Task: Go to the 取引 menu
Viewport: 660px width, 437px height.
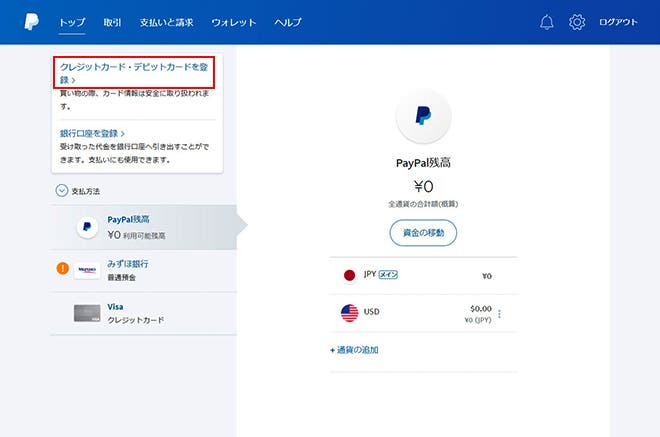Action: [112, 22]
